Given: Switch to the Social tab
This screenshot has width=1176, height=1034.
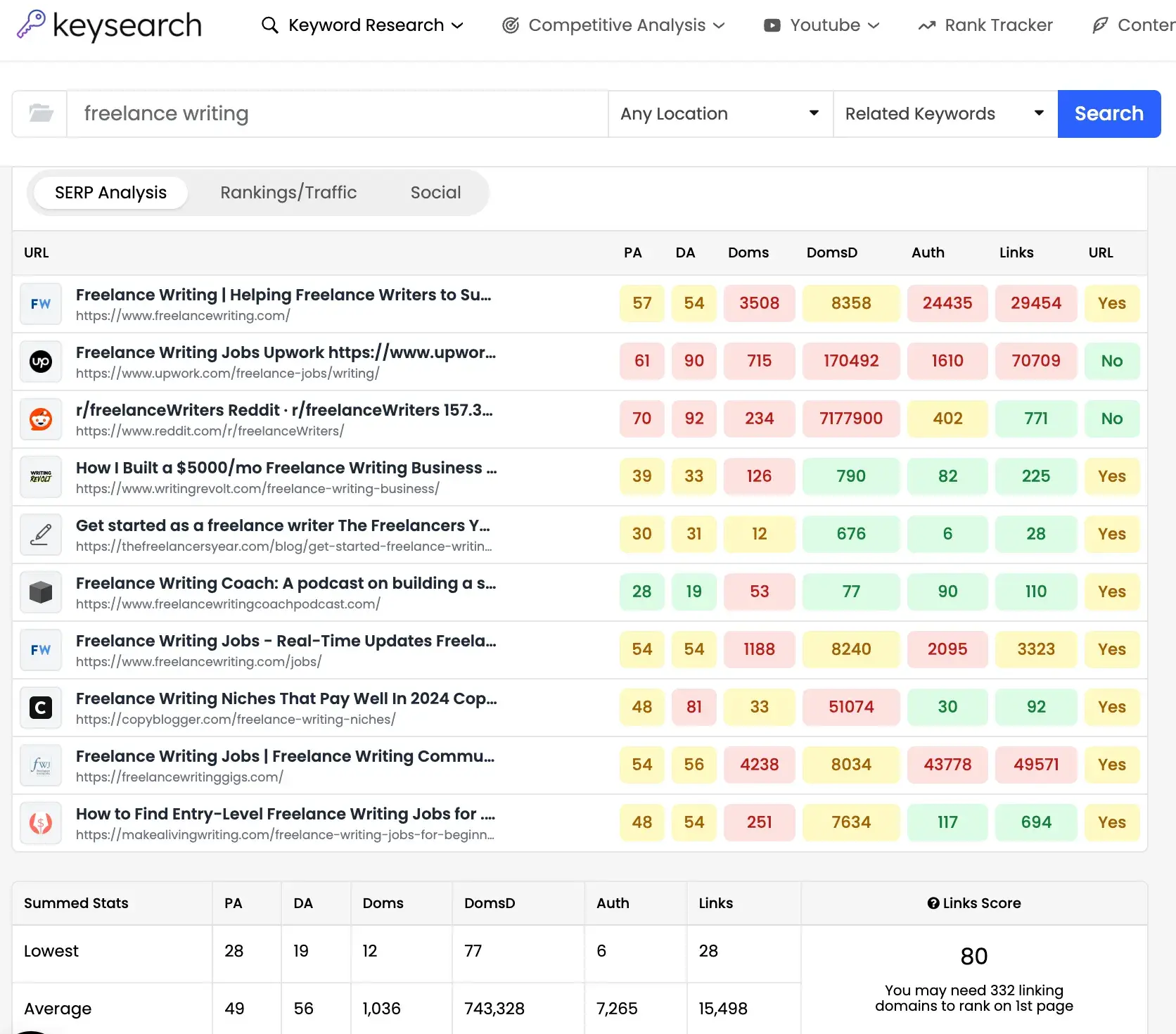Looking at the screenshot, I should tap(435, 193).
